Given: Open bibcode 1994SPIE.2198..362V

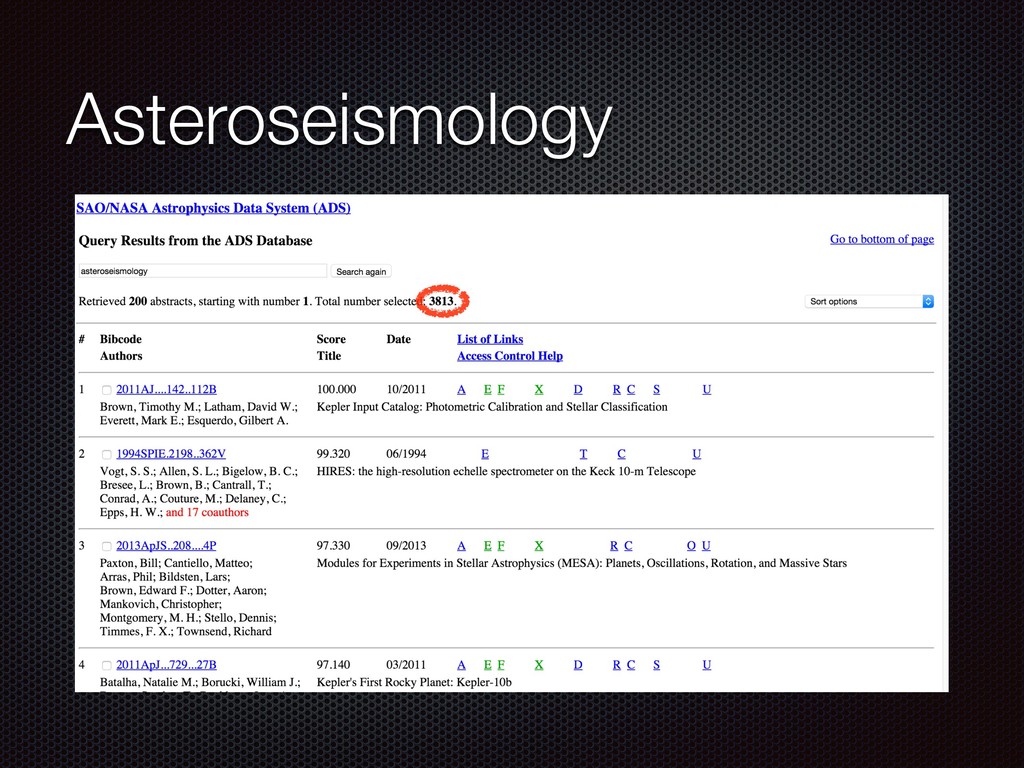Looking at the screenshot, I should coord(171,454).
